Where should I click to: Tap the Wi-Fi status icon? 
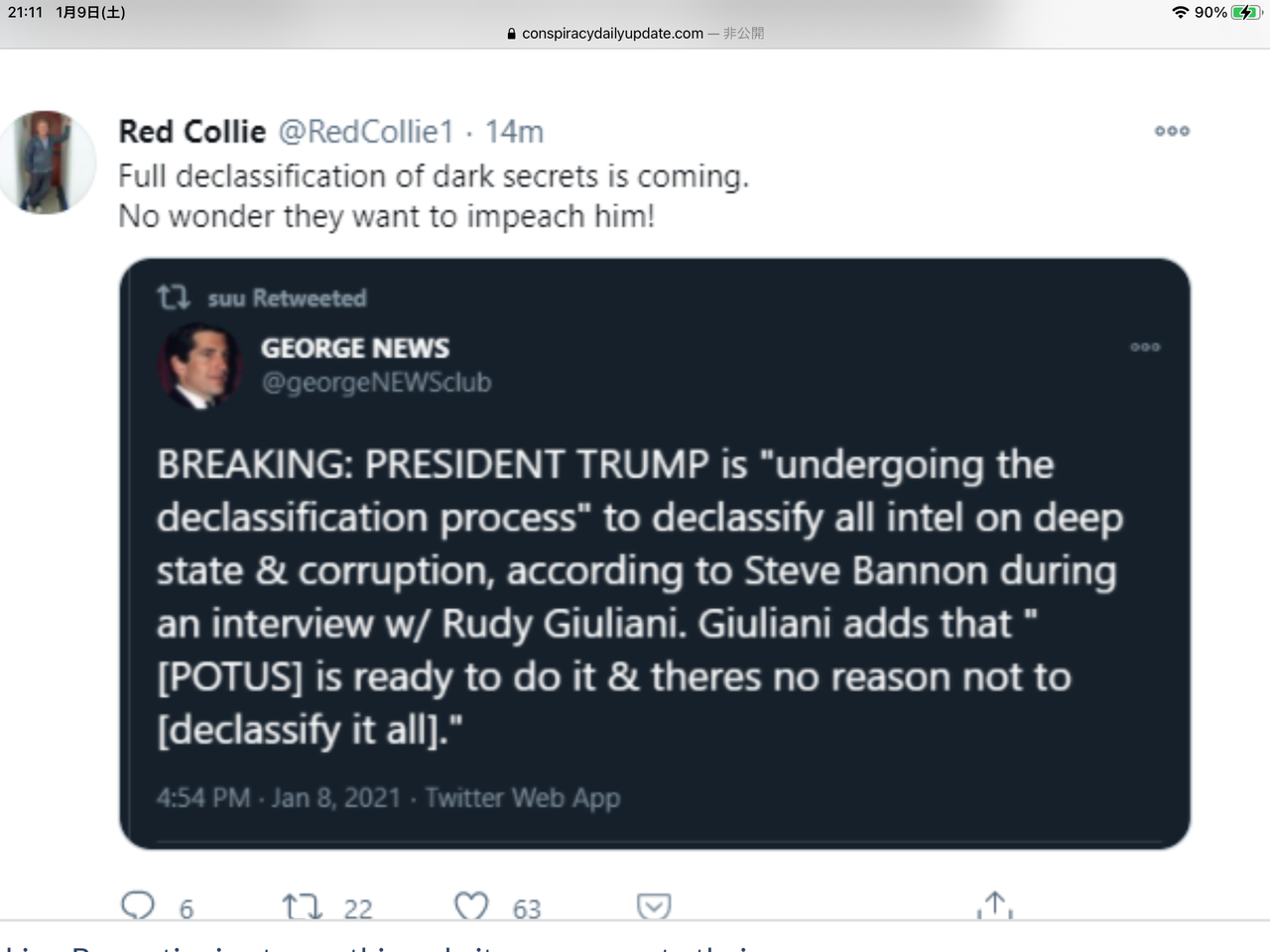click(x=1180, y=13)
